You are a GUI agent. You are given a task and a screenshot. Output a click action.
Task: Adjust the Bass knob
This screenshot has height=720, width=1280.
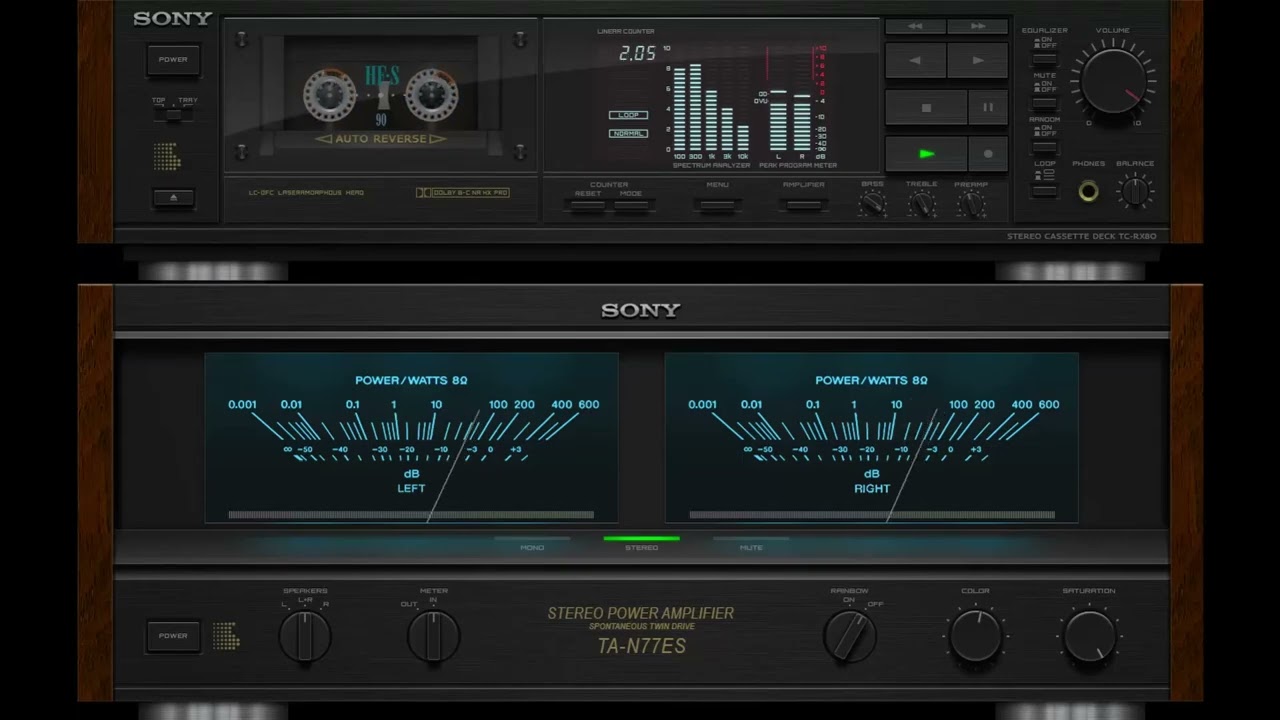click(x=873, y=204)
